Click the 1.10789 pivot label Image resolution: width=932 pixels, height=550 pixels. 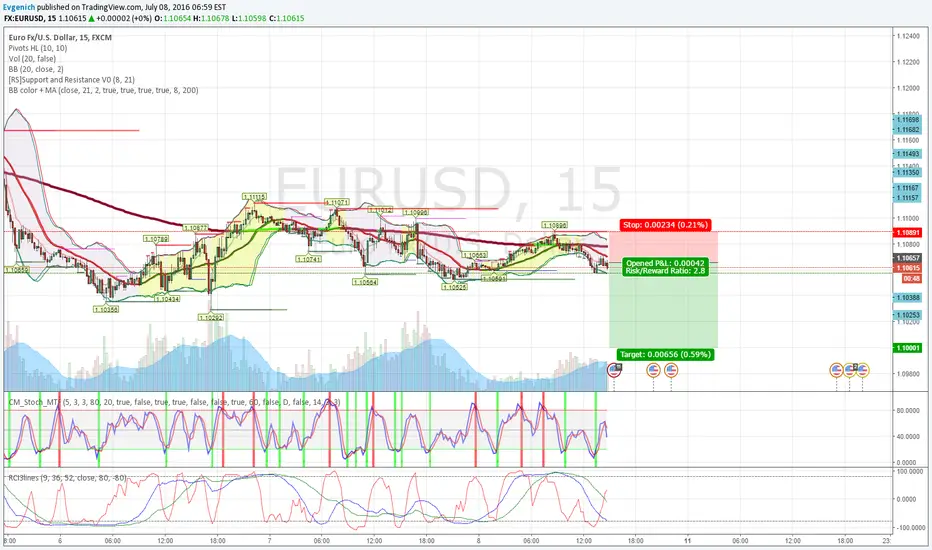pos(156,239)
